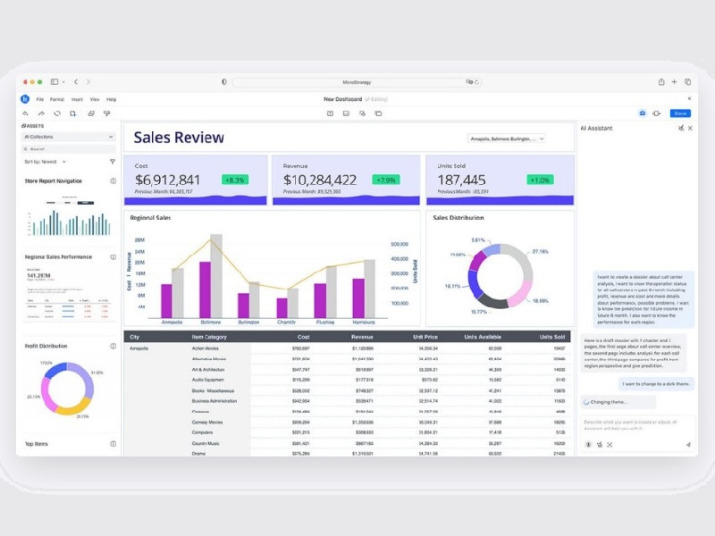Click the browser share icon
The width and height of the screenshot is (715, 536).
(x=661, y=82)
